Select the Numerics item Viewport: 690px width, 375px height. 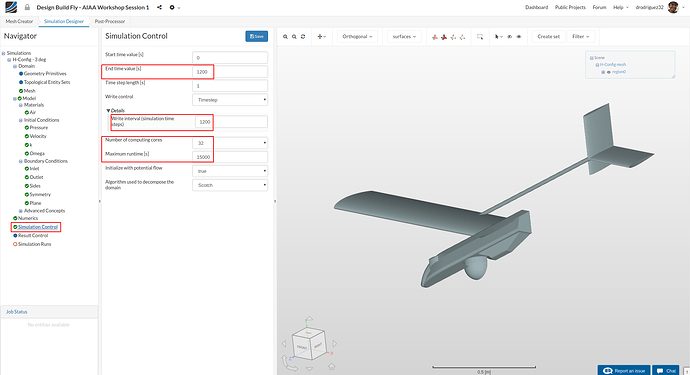[28, 218]
